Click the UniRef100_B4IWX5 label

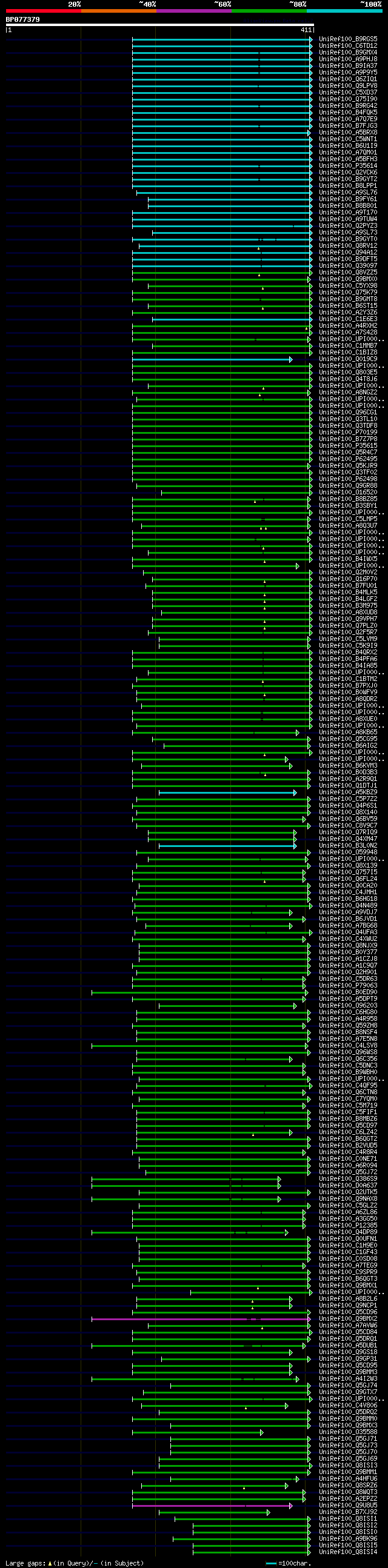click(348, 559)
